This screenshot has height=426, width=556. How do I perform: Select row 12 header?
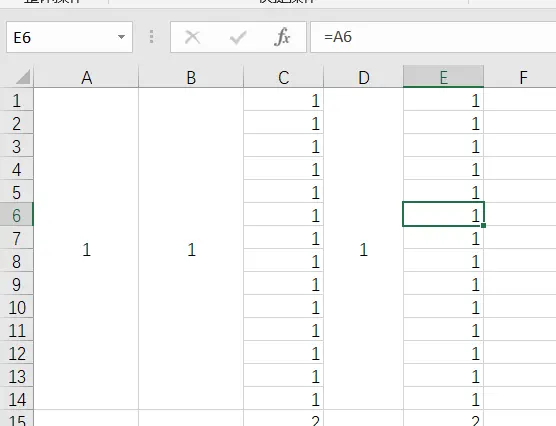click(x=17, y=352)
